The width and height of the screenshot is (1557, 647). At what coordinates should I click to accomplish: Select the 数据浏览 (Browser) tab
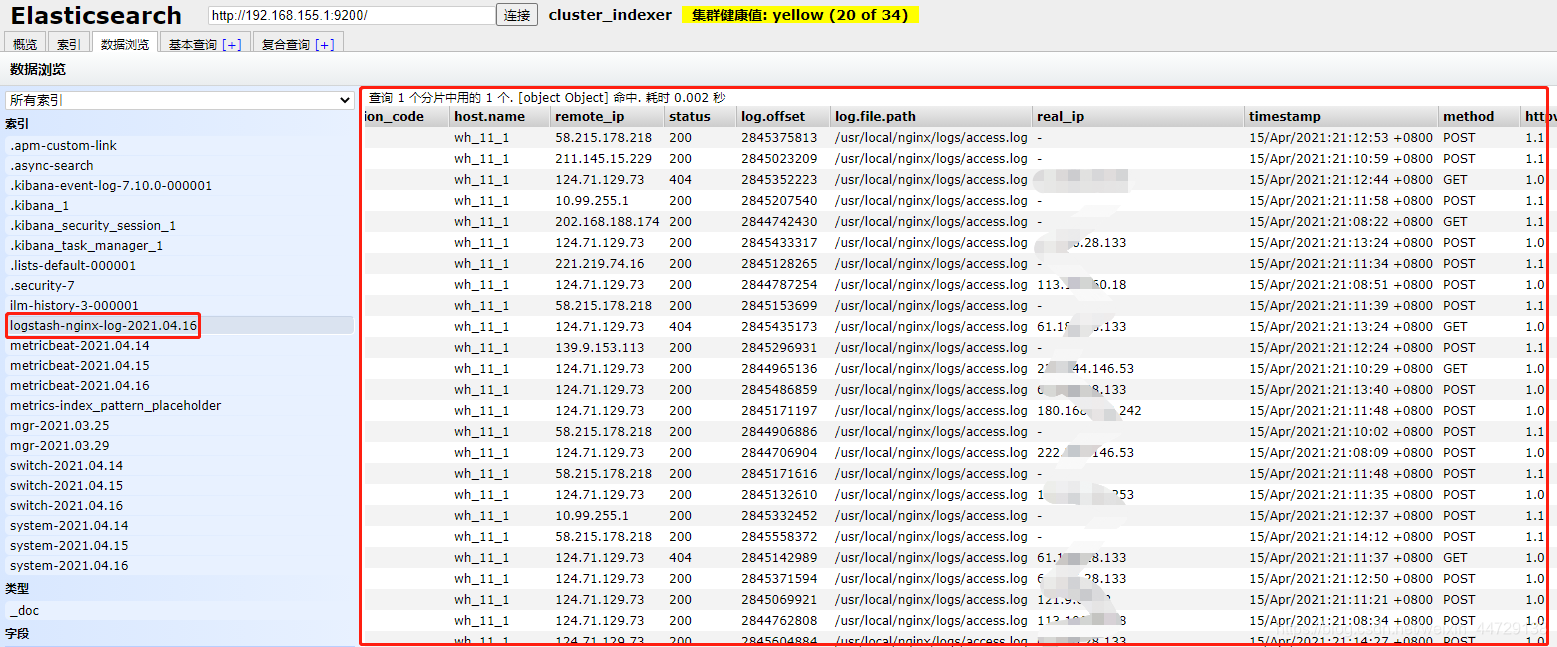pyautogui.click(x=124, y=42)
